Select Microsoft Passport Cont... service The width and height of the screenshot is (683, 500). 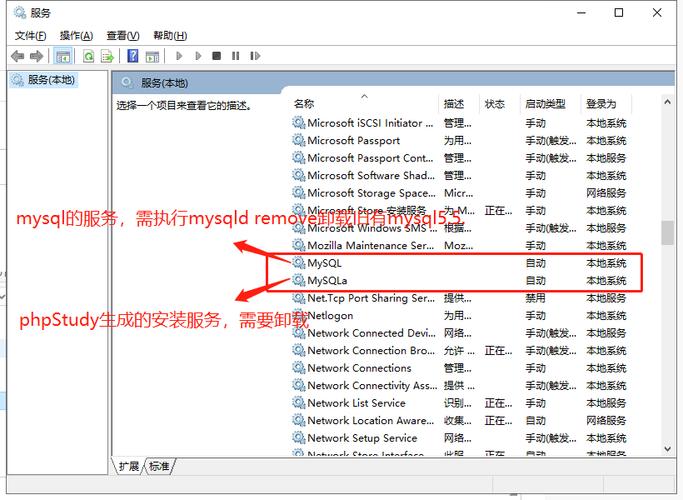tap(461, 158)
